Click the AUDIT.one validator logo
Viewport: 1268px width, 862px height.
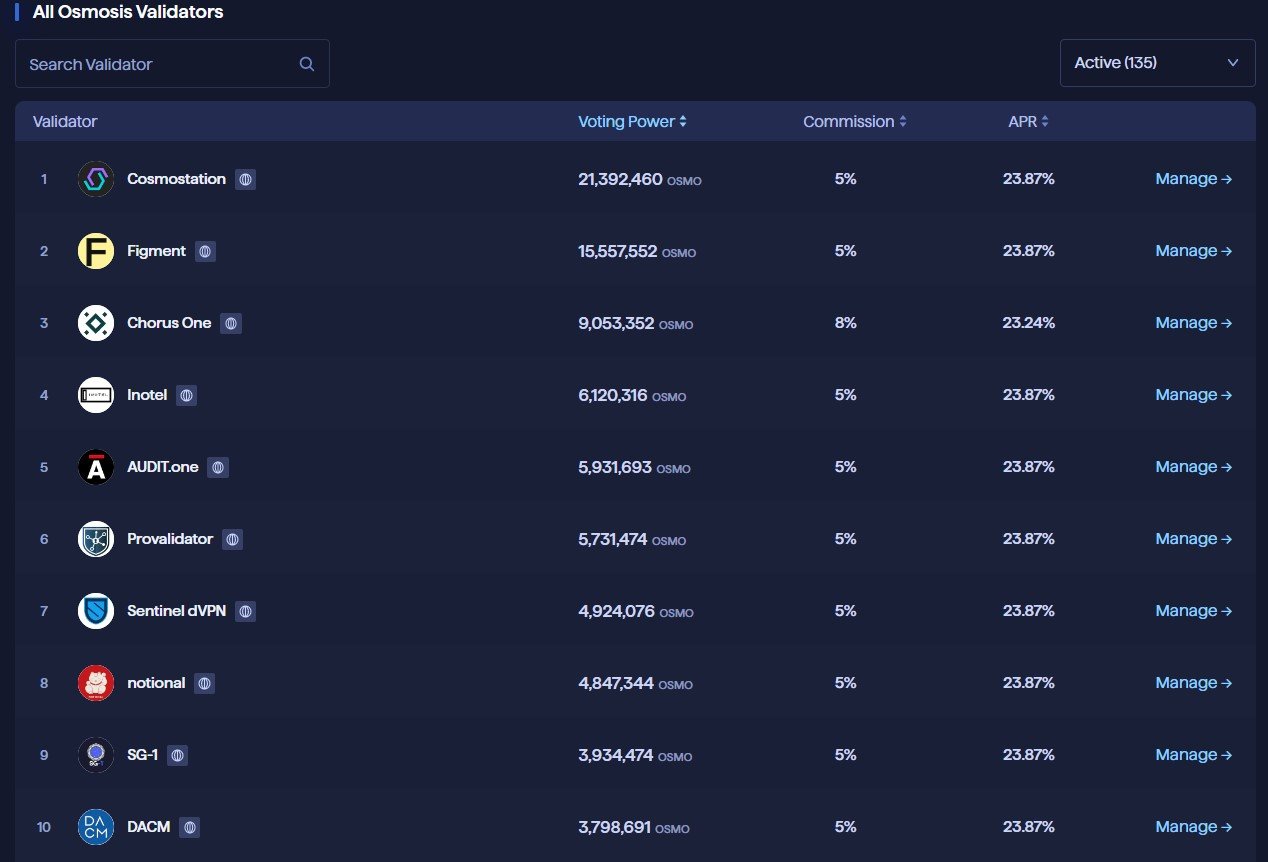[96, 467]
